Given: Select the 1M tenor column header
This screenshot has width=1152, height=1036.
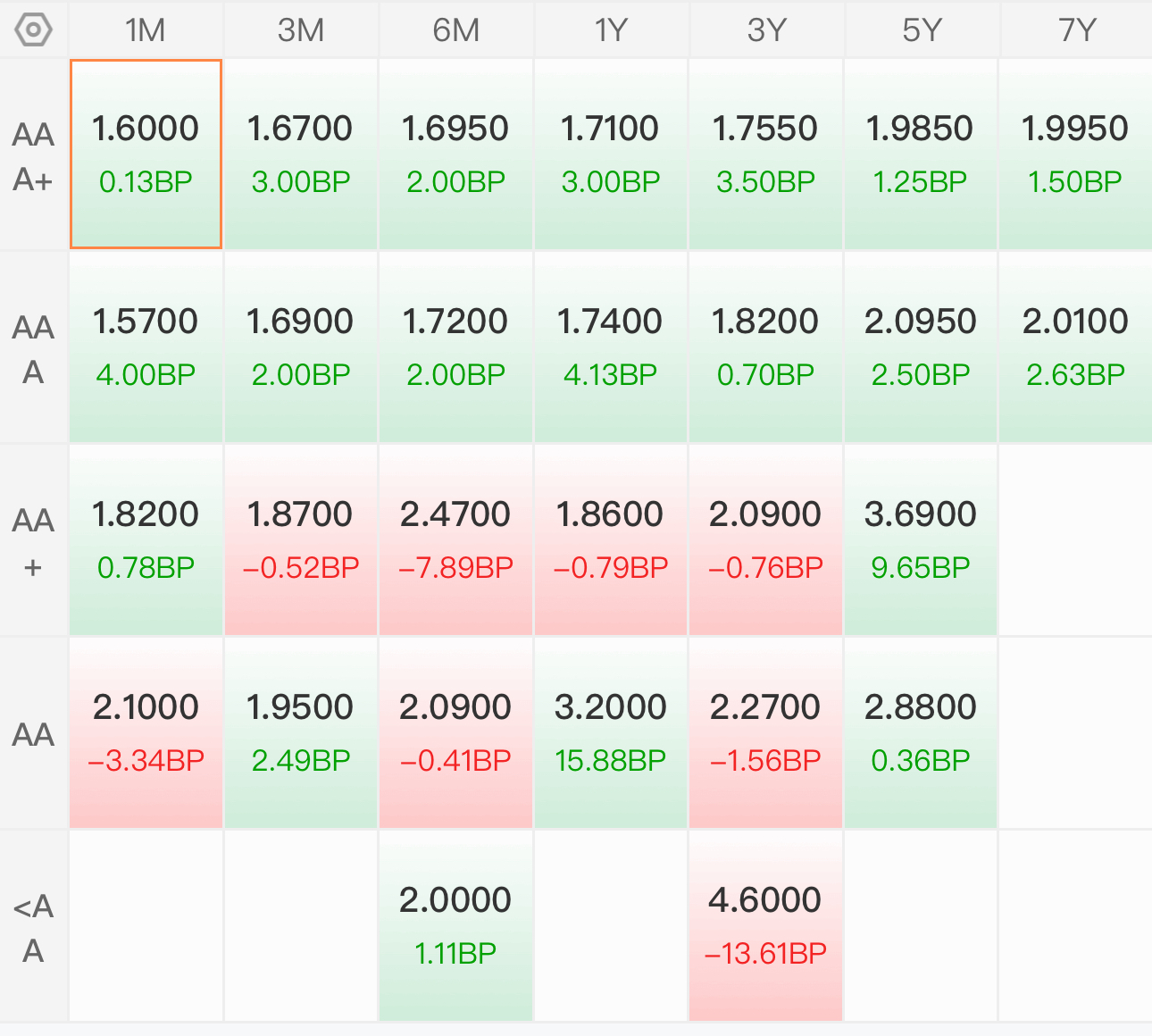Looking at the screenshot, I should tap(146, 30).
